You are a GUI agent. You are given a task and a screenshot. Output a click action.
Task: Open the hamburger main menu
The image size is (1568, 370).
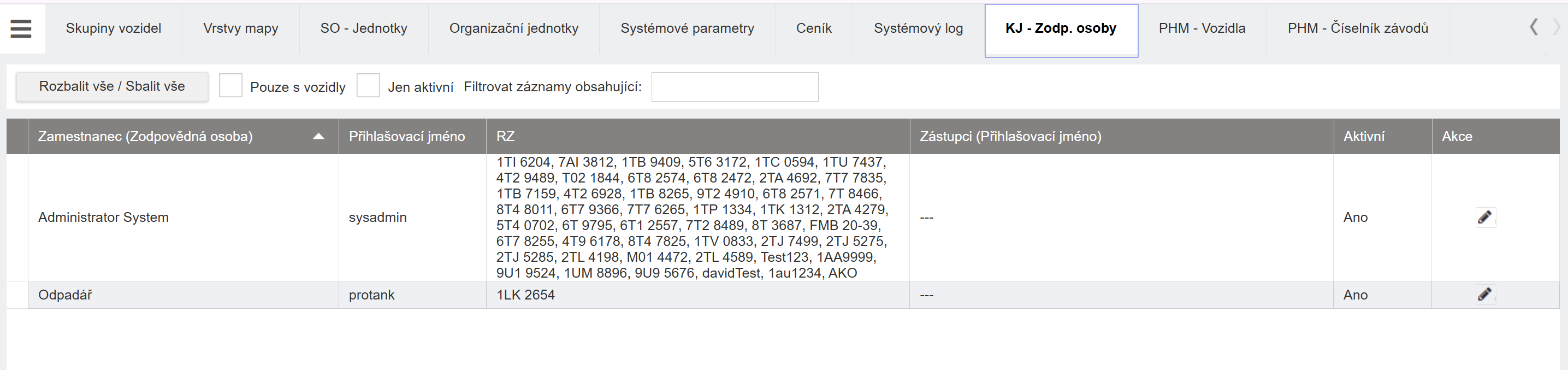tap(21, 28)
